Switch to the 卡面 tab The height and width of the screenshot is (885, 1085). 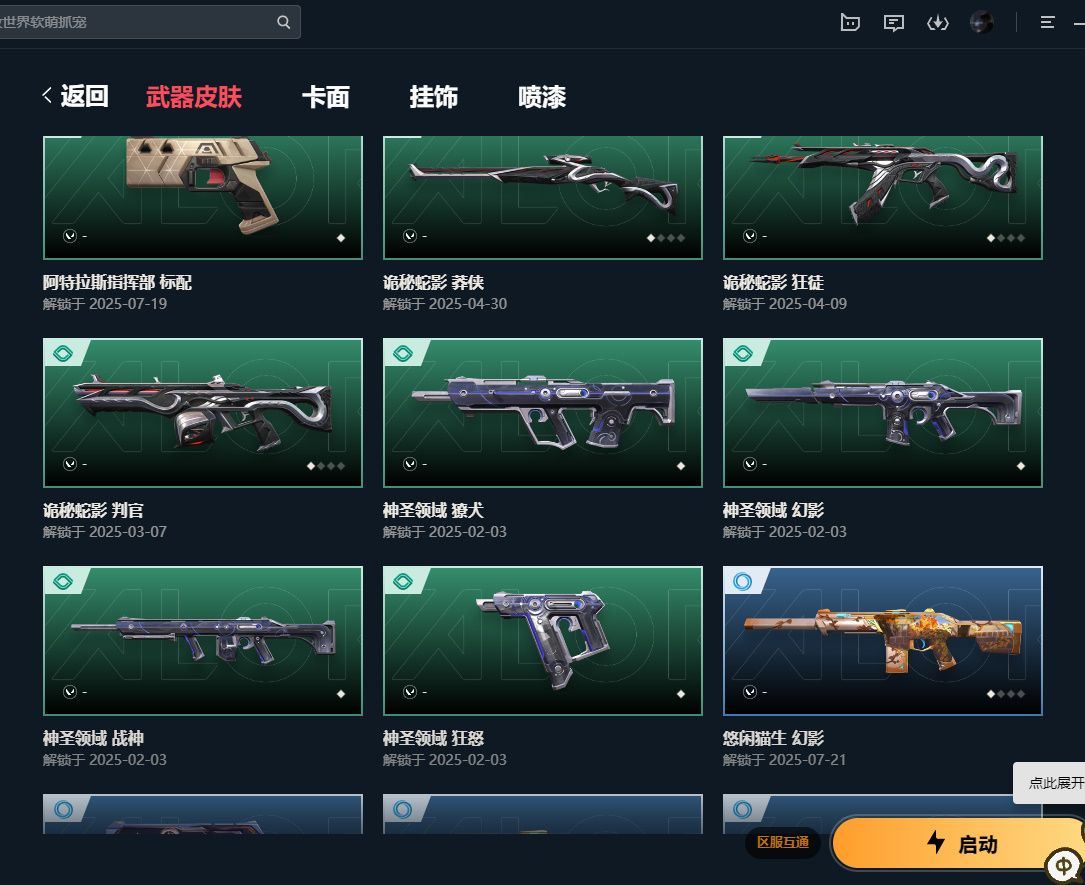pos(326,97)
